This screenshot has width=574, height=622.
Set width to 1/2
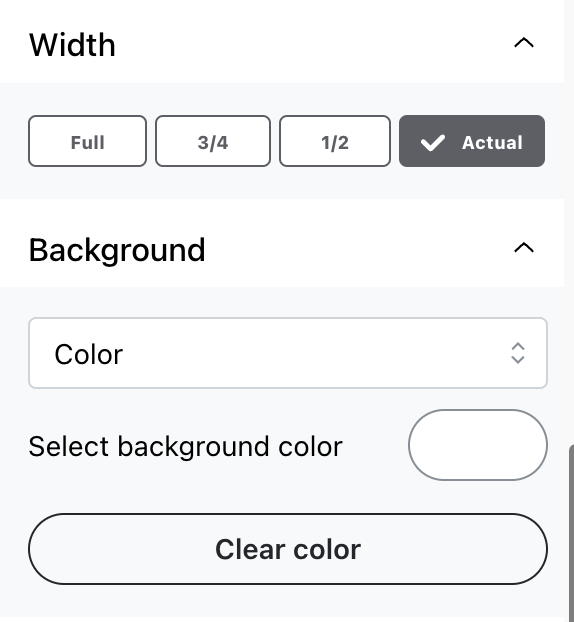tap(335, 141)
